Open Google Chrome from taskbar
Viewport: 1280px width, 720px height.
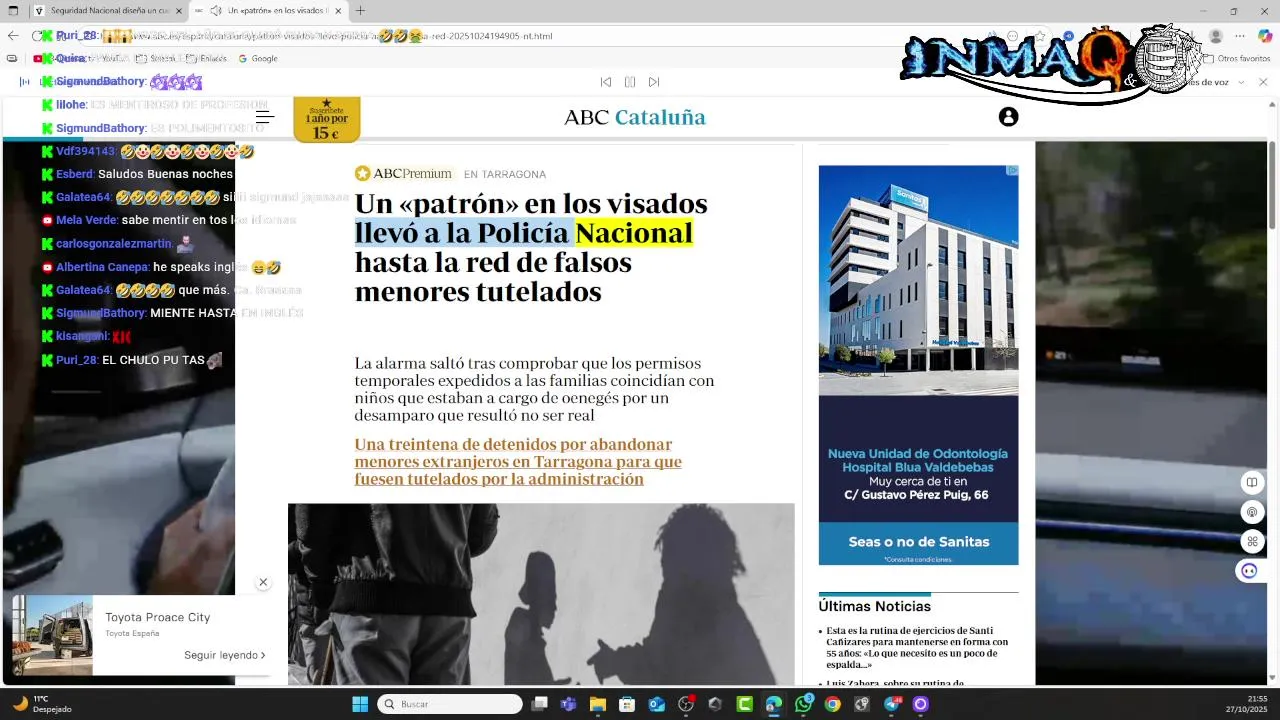tap(832, 704)
